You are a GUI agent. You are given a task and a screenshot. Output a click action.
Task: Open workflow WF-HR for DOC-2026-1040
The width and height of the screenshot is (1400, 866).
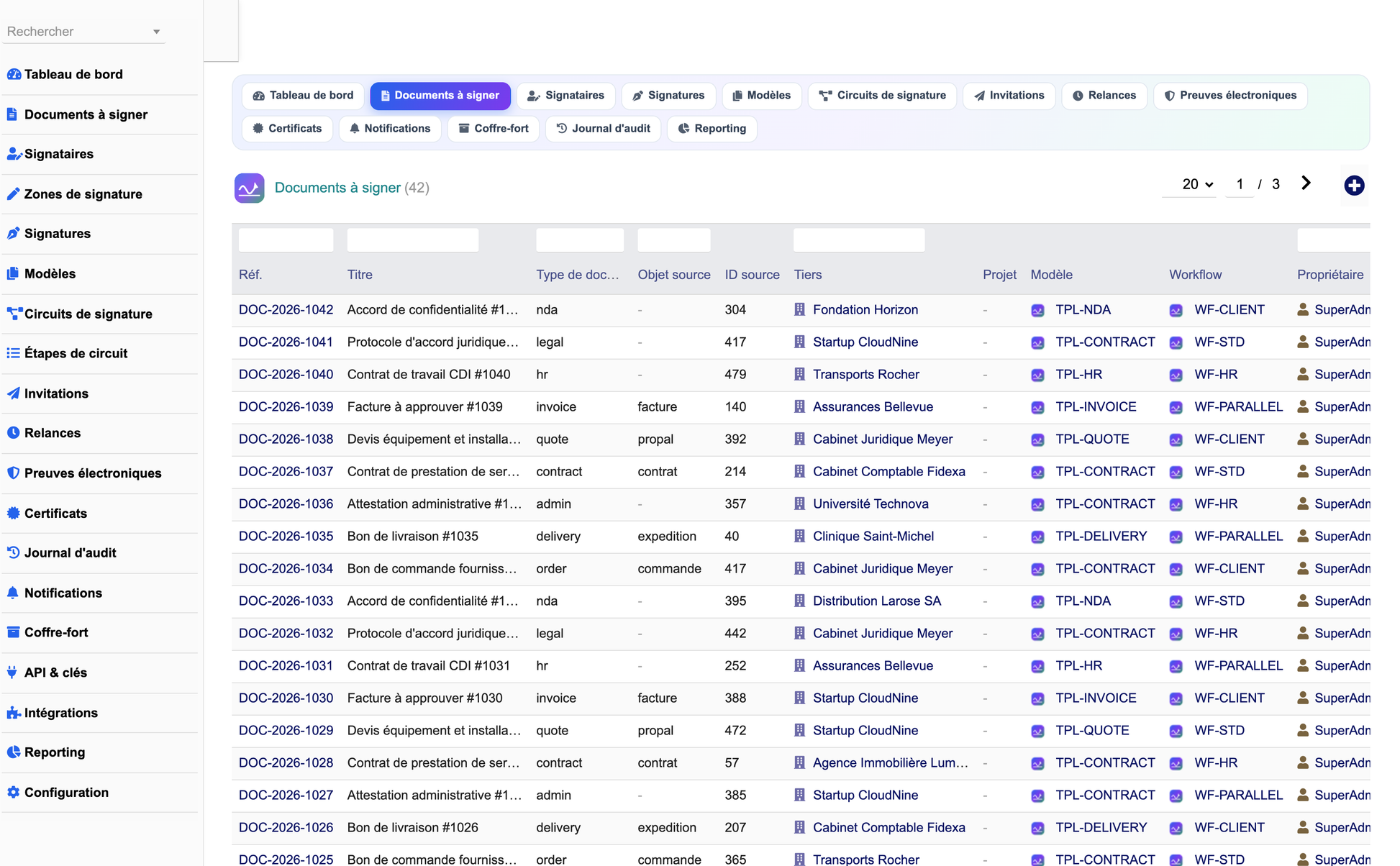[1216, 375]
